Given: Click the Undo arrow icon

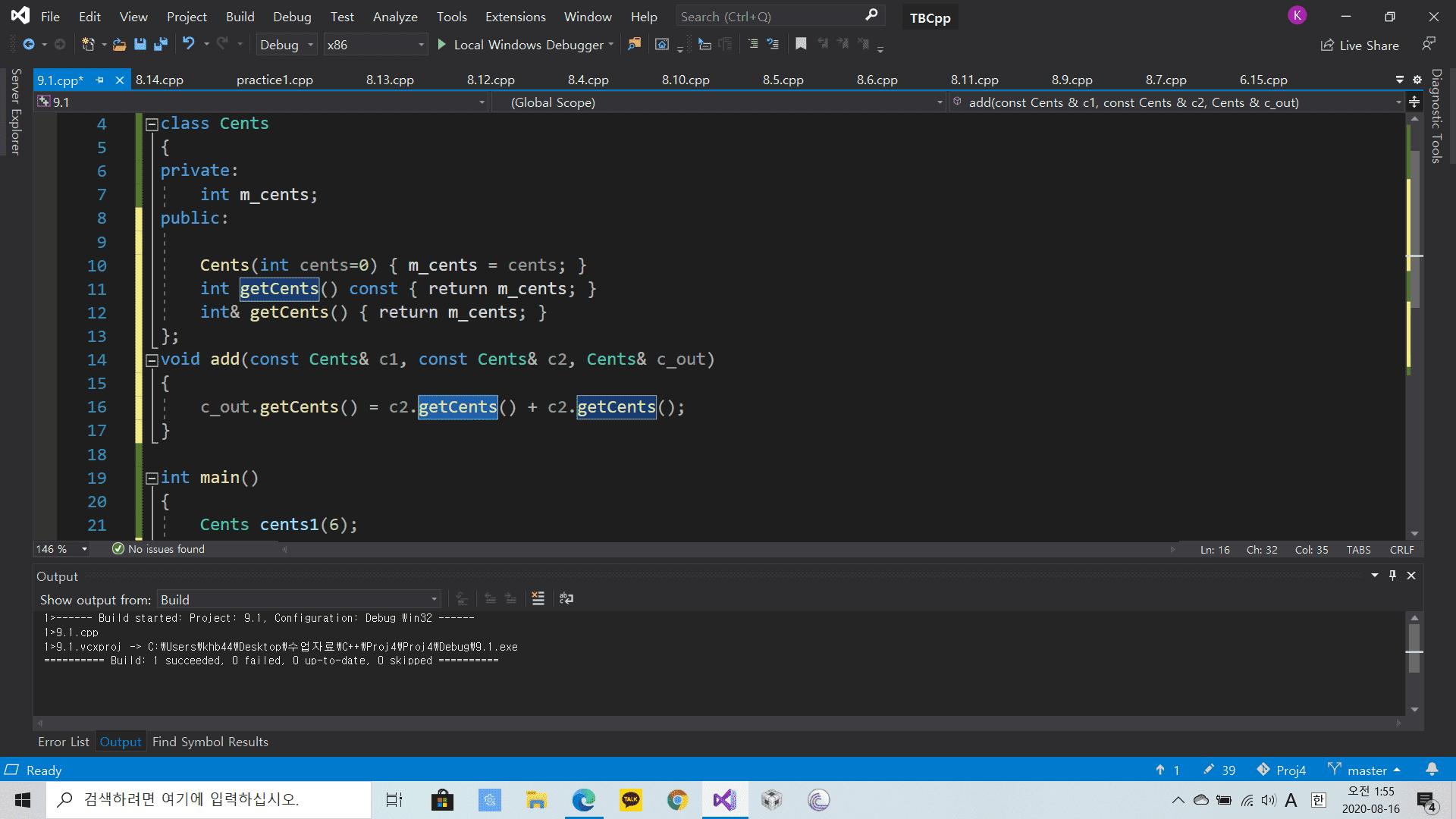Looking at the screenshot, I should pos(188,44).
